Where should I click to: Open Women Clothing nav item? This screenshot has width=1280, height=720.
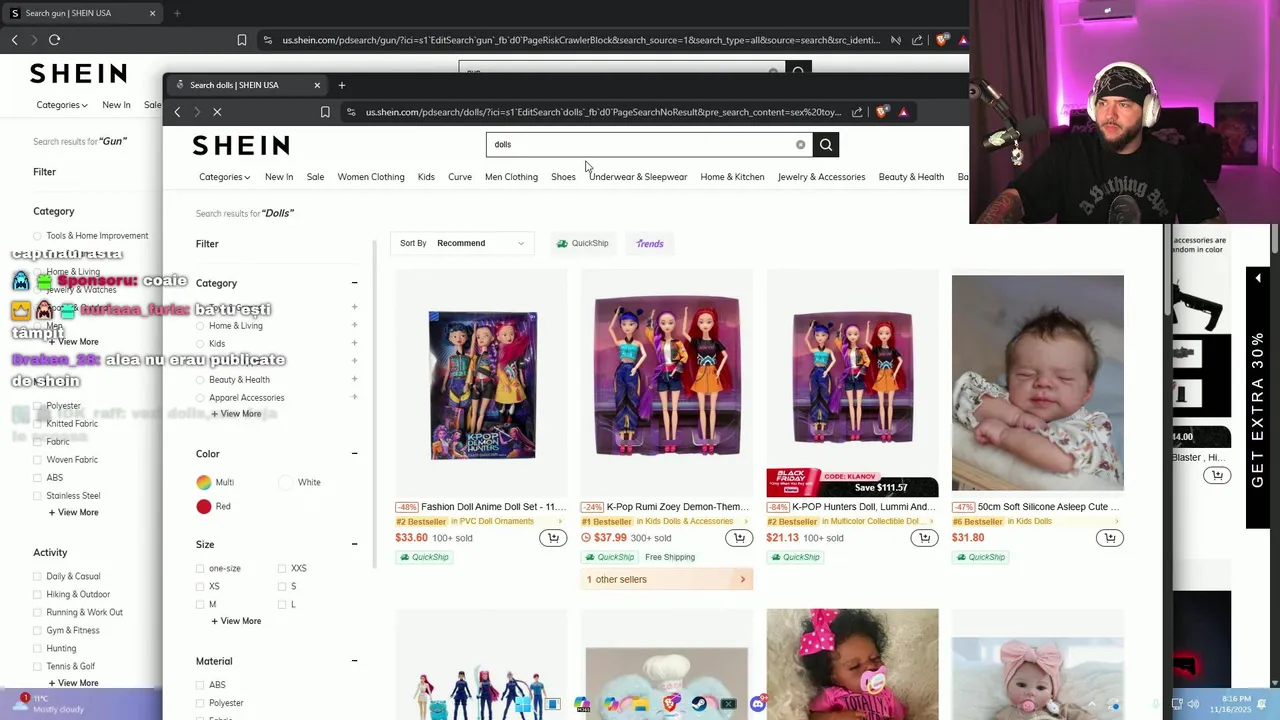pos(371,177)
